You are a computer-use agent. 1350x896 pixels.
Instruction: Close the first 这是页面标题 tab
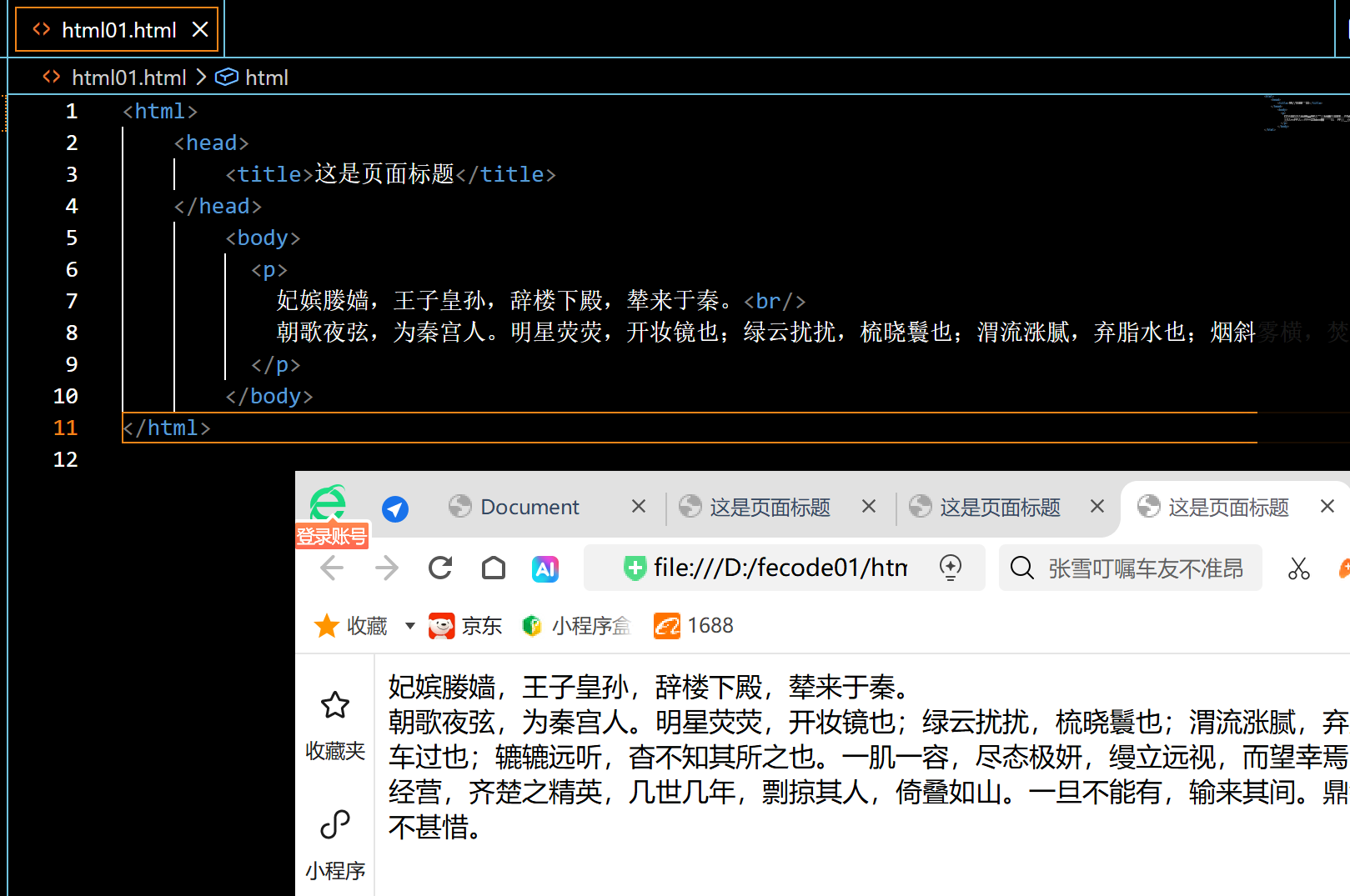(869, 506)
